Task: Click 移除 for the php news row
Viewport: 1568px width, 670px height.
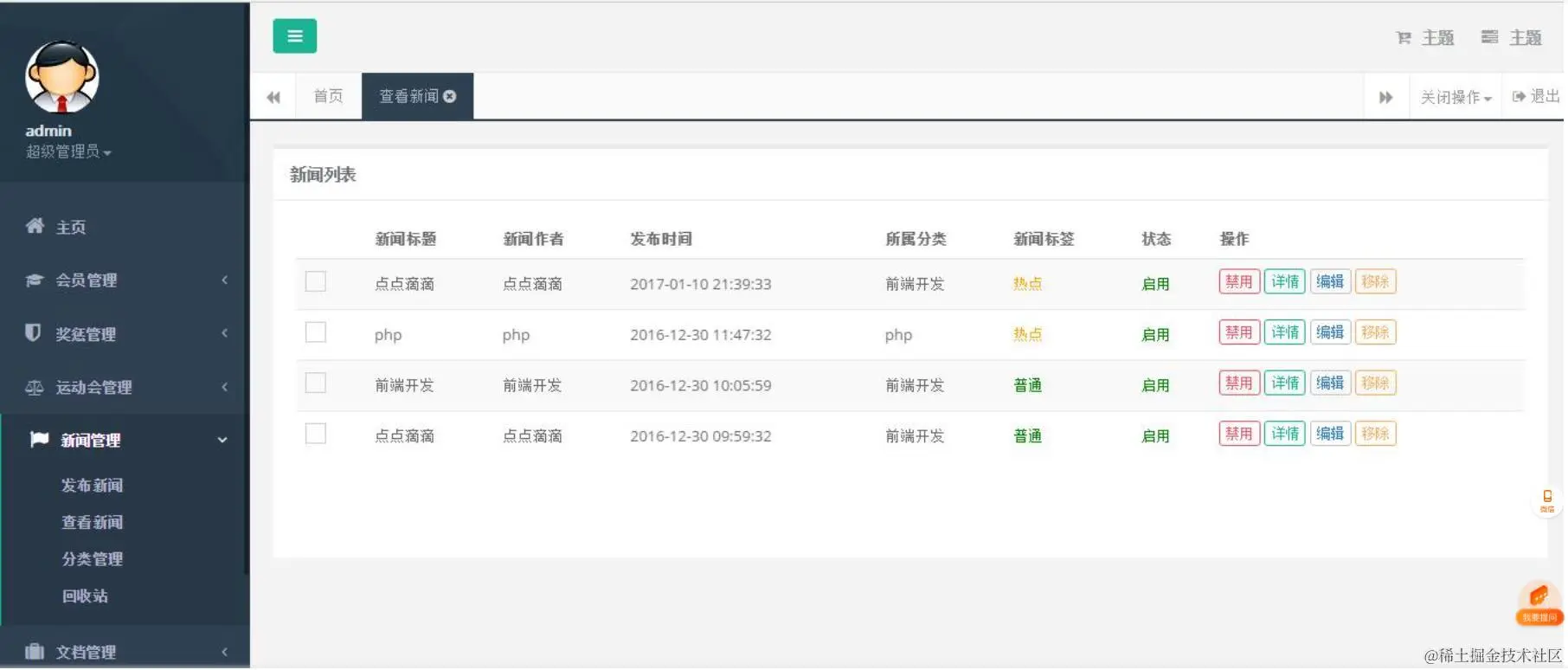Action: 1375,332
